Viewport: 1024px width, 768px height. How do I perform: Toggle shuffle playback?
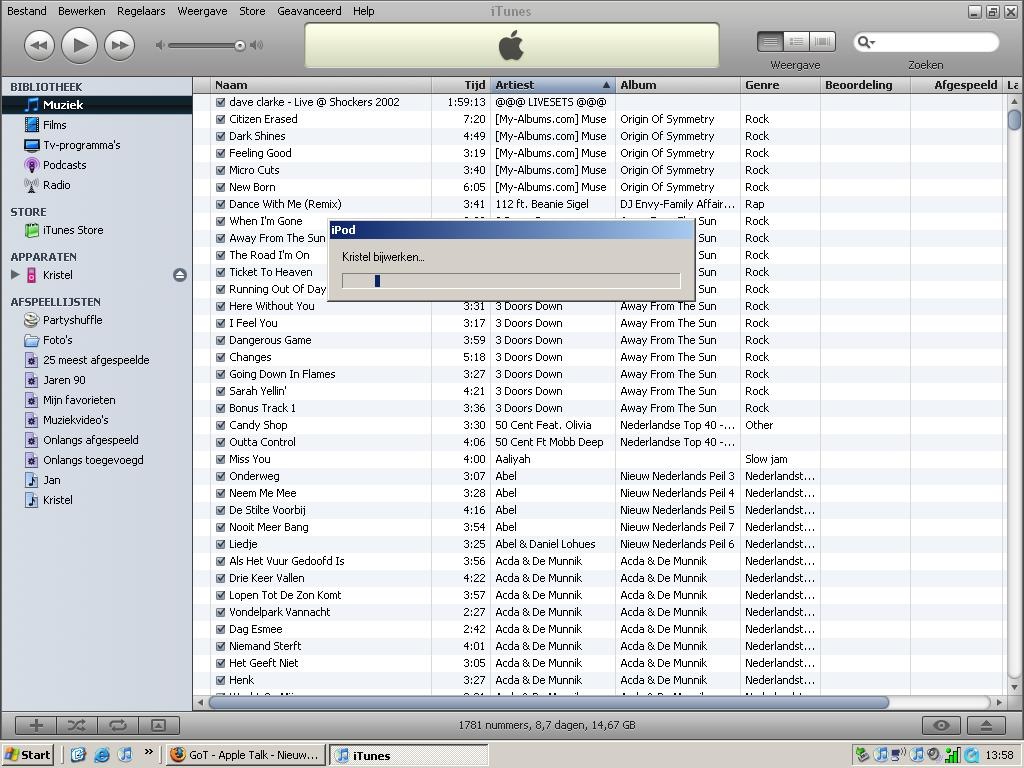[x=77, y=725]
